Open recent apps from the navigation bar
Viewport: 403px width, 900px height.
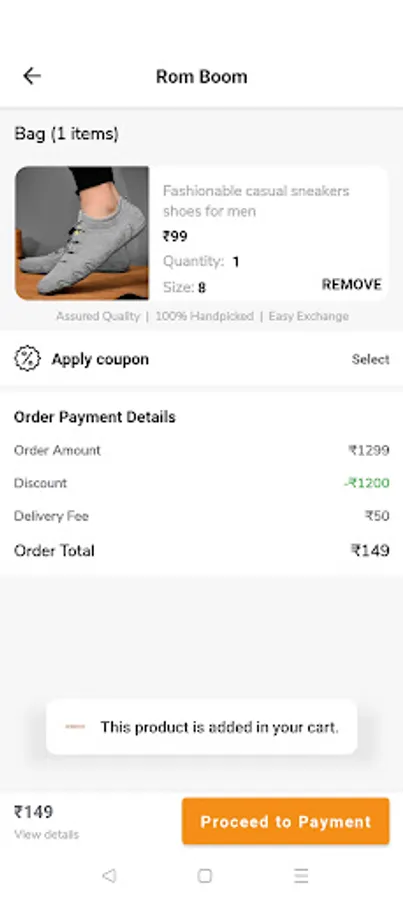pos(301,875)
